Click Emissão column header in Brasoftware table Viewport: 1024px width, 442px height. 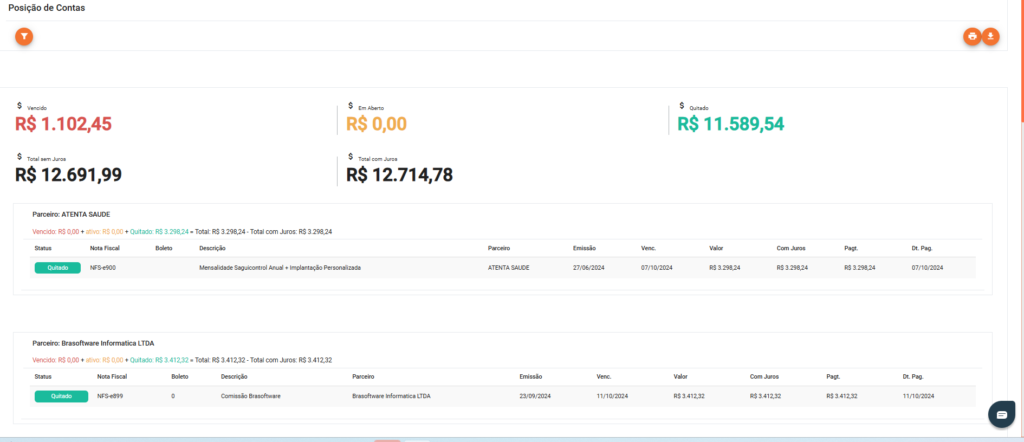[x=530, y=376]
